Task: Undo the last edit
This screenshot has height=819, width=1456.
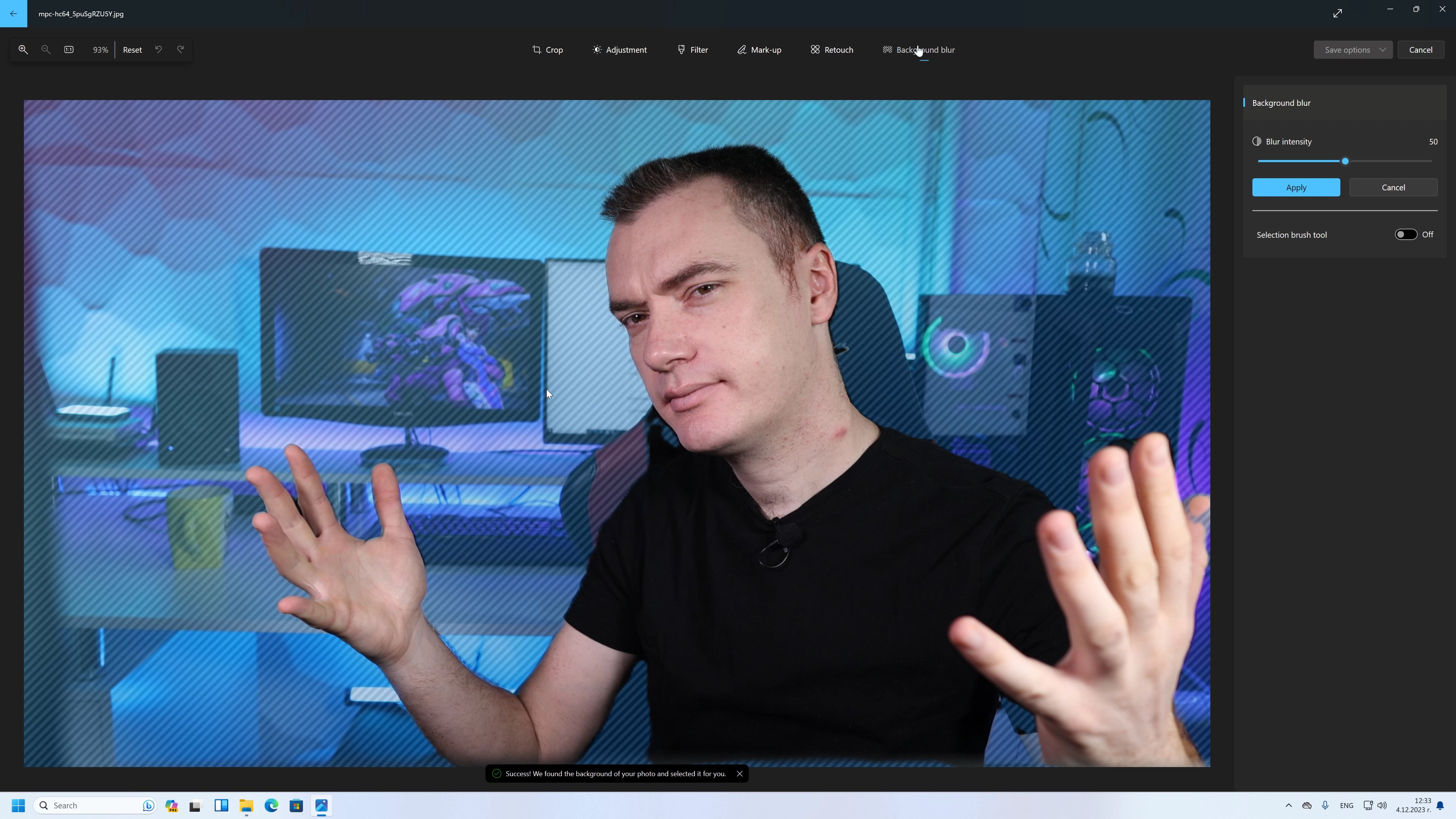Action: click(158, 50)
